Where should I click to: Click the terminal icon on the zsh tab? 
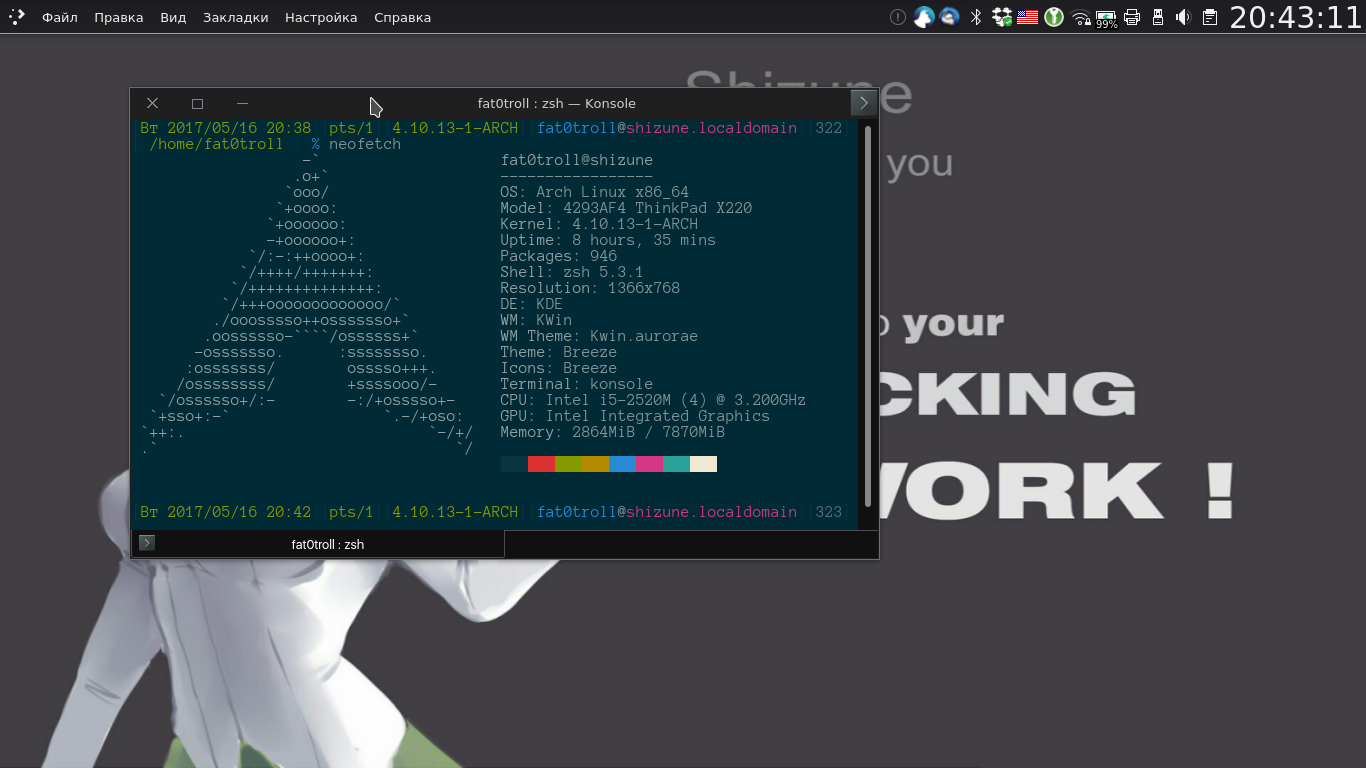(147, 543)
